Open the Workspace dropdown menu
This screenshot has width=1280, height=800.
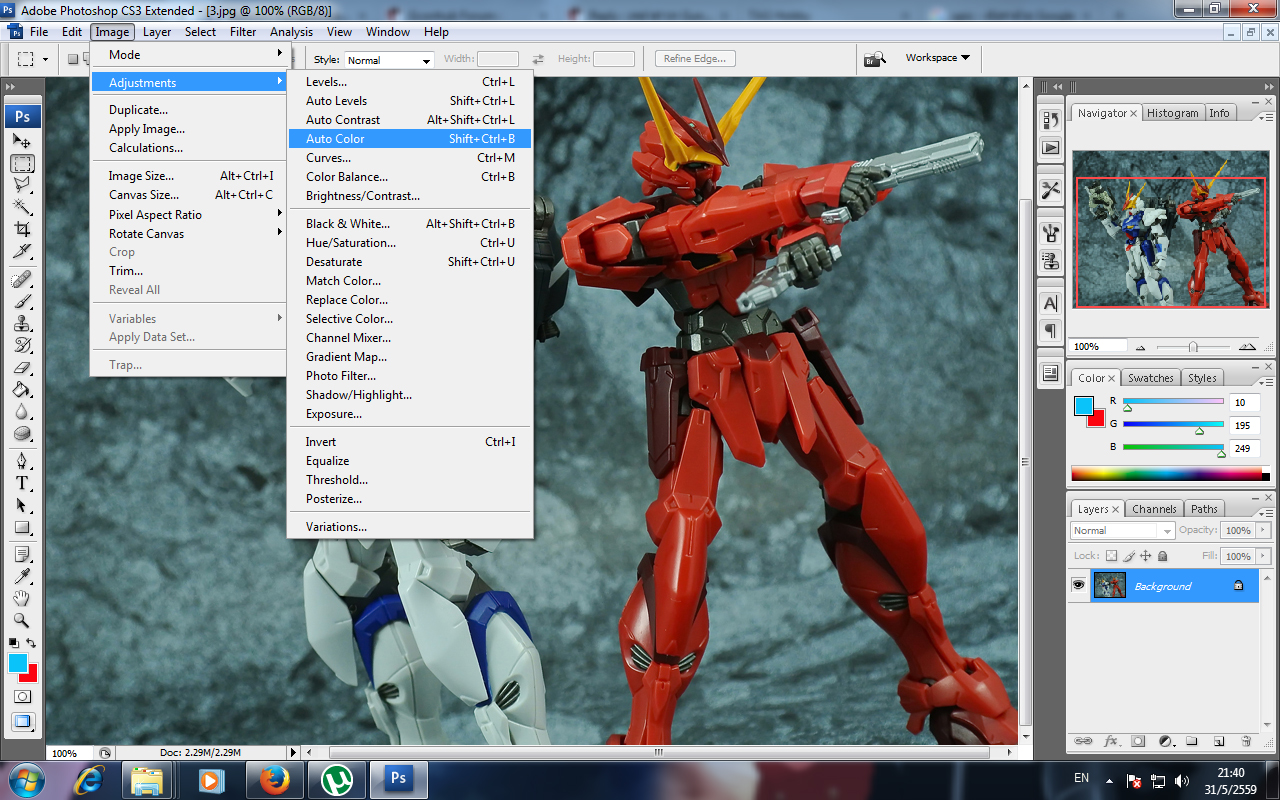pyautogui.click(x=937, y=58)
